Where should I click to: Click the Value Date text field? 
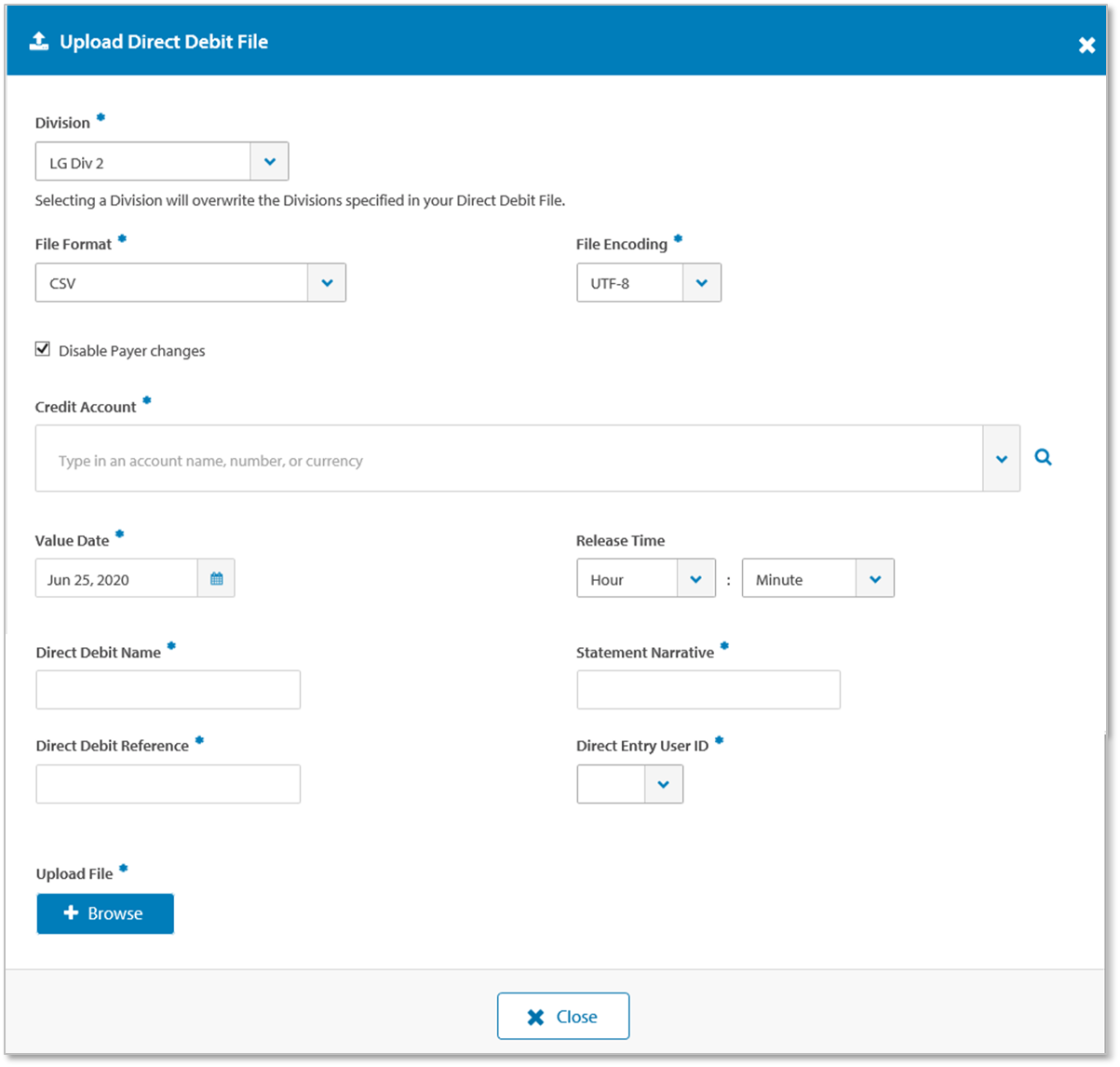coord(116,578)
